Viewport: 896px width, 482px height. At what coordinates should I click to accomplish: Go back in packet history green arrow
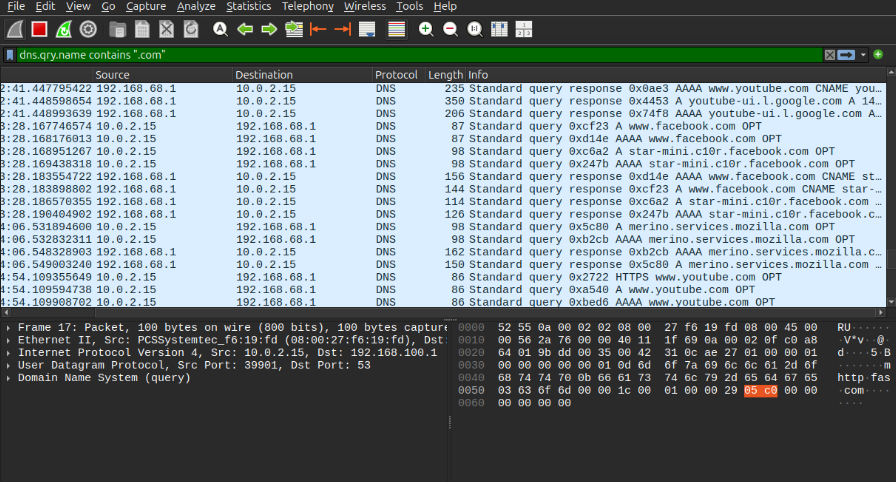(245, 29)
